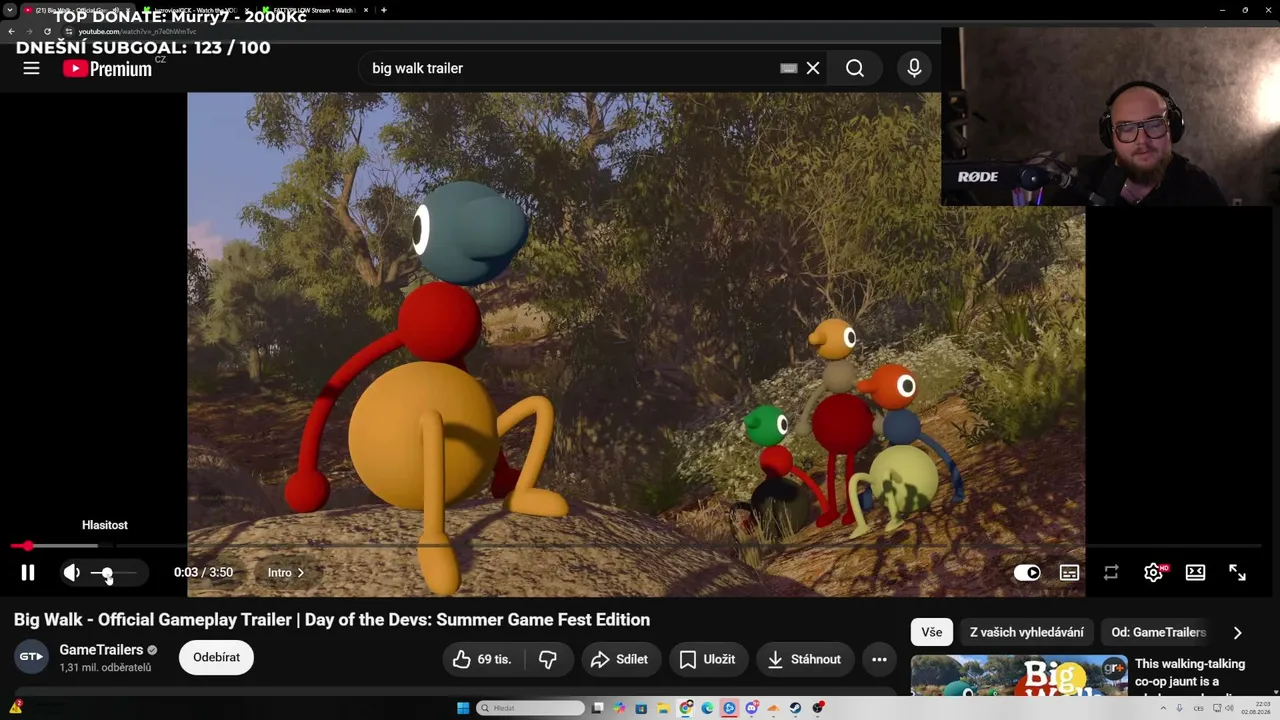
Task: Open the Big Walk recommended video thumbnail
Action: [x=1019, y=675]
